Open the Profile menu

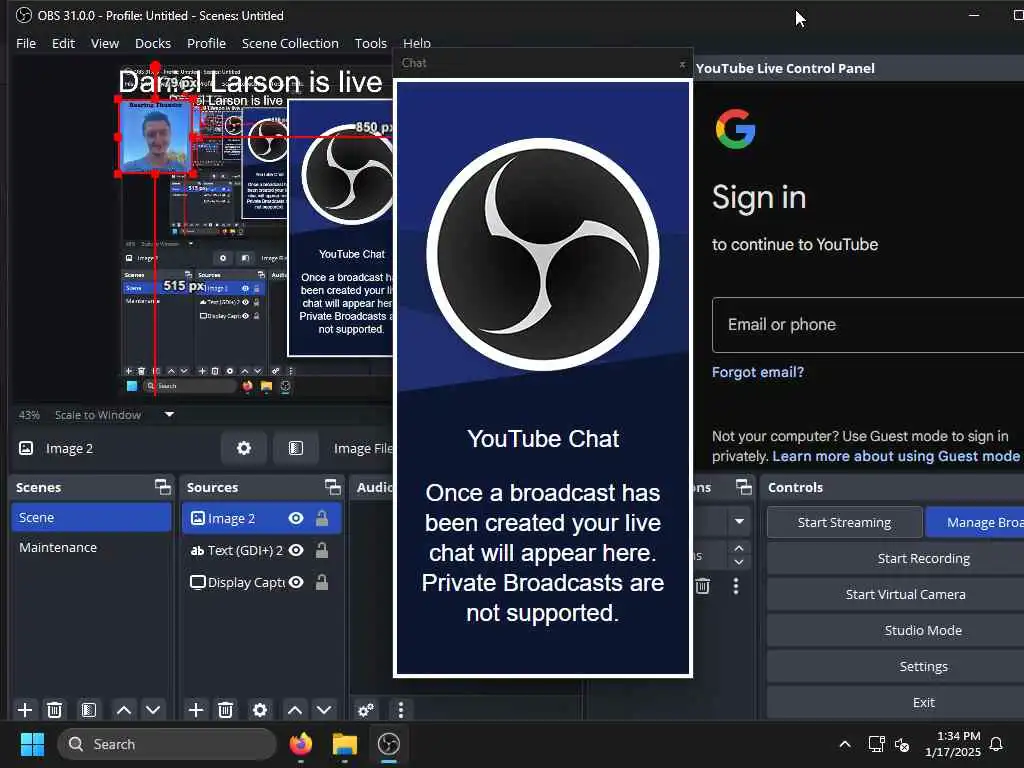point(206,43)
